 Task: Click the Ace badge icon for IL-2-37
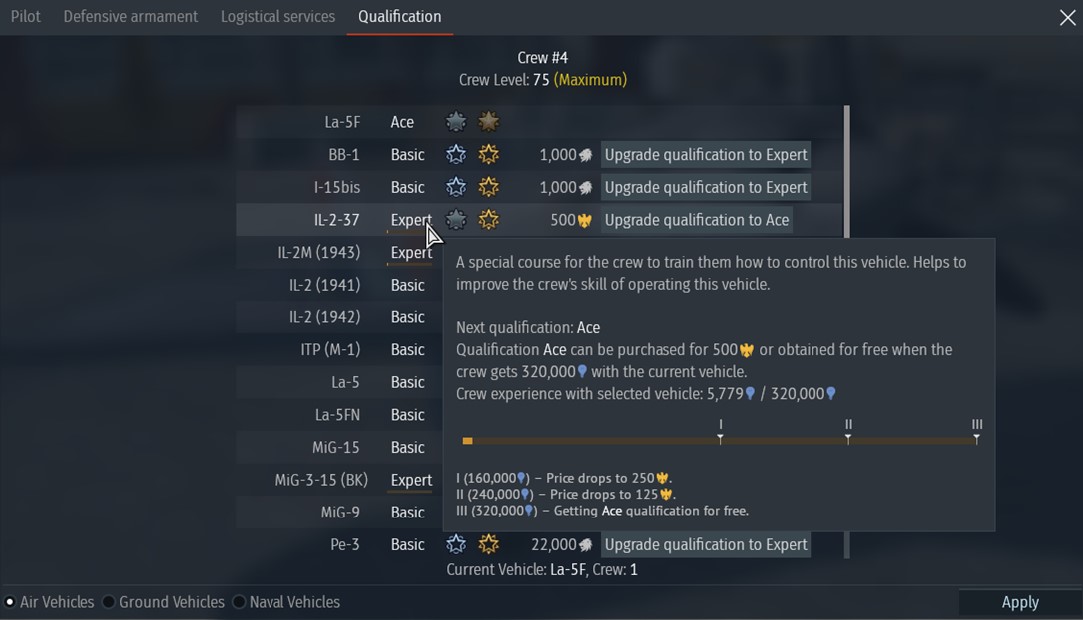pos(489,220)
